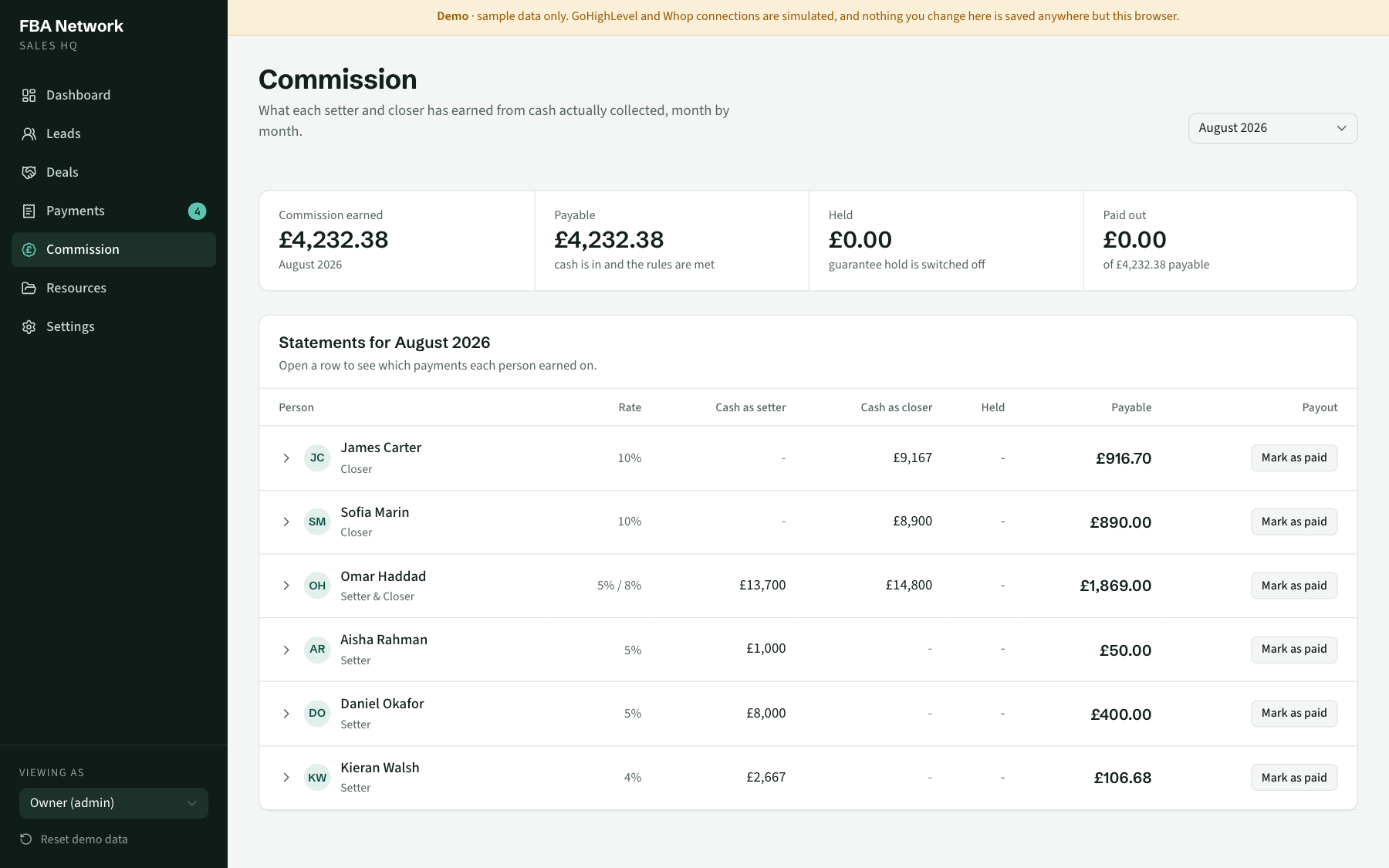1389x868 pixels.
Task: Click the FBA Network logo text
Action: coord(71,26)
